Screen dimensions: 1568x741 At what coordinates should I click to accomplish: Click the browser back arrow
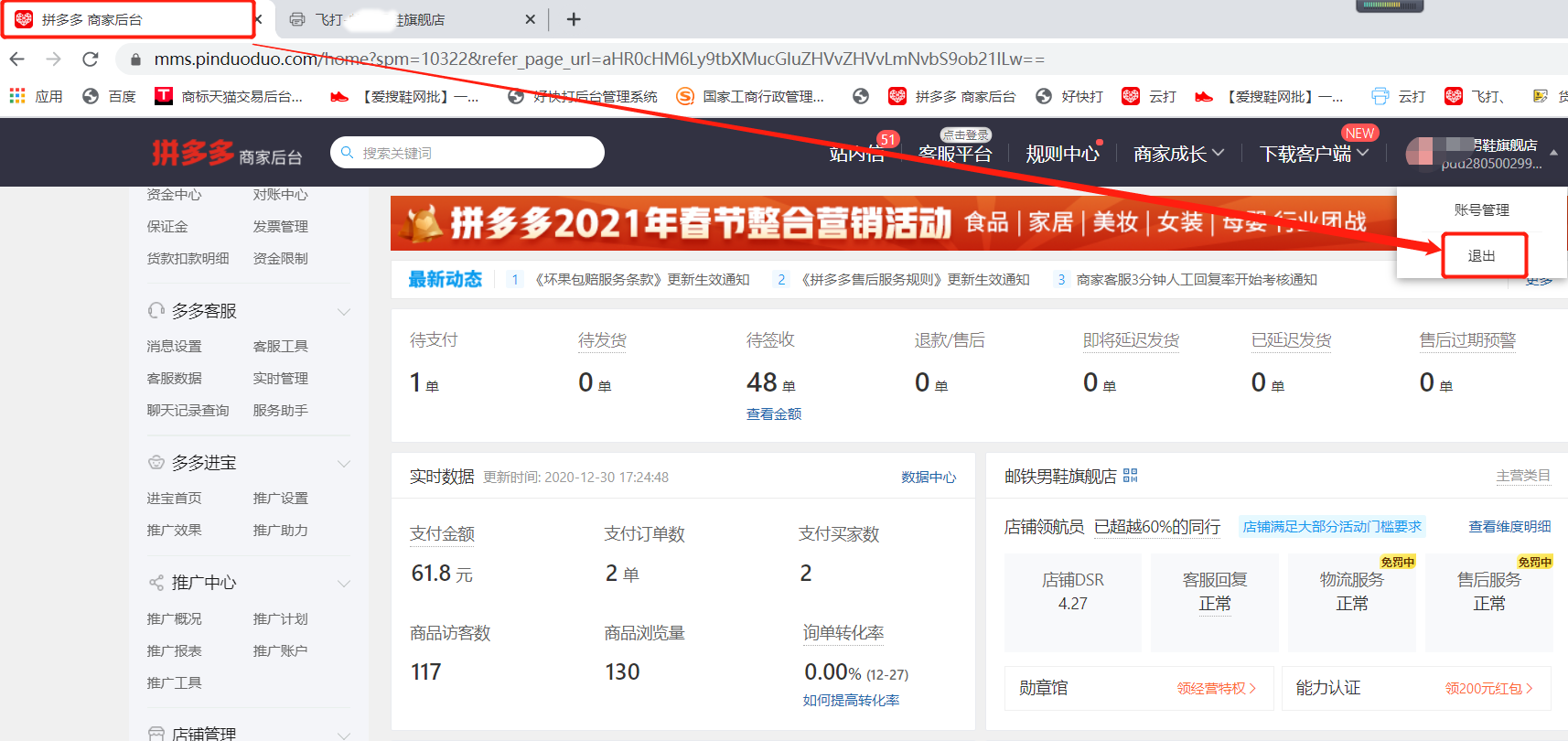[x=17, y=59]
